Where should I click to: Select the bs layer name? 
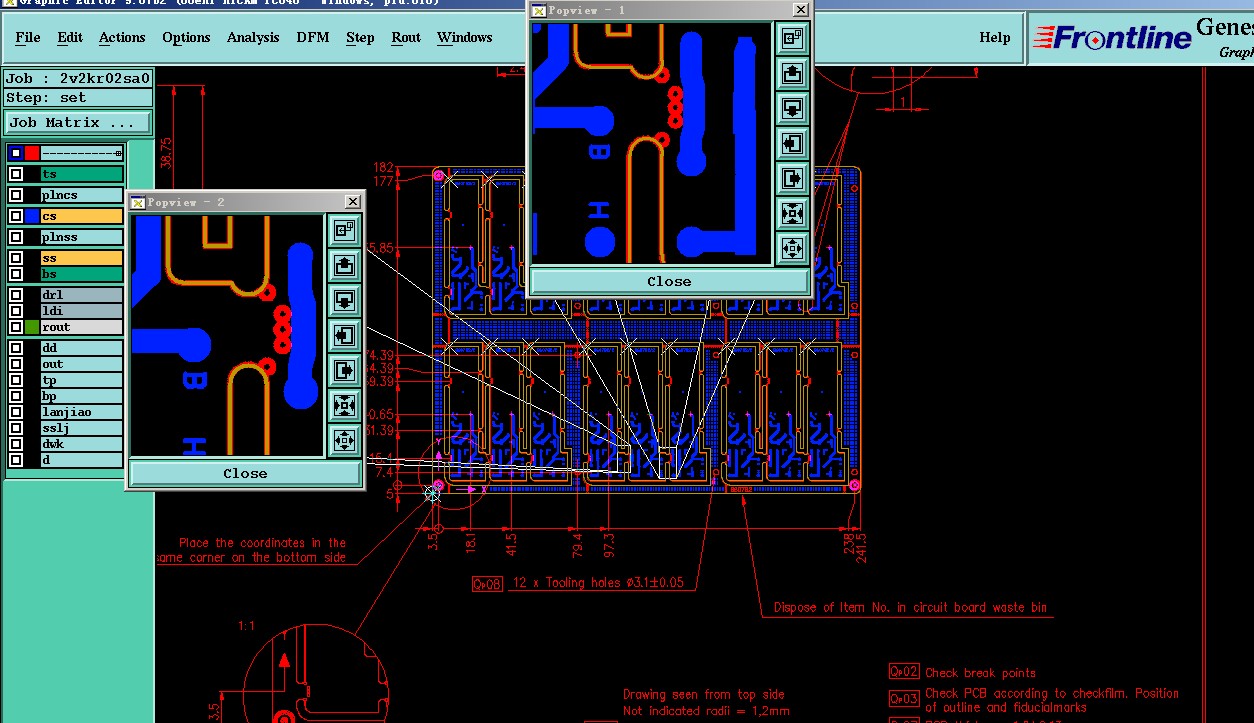click(82, 274)
